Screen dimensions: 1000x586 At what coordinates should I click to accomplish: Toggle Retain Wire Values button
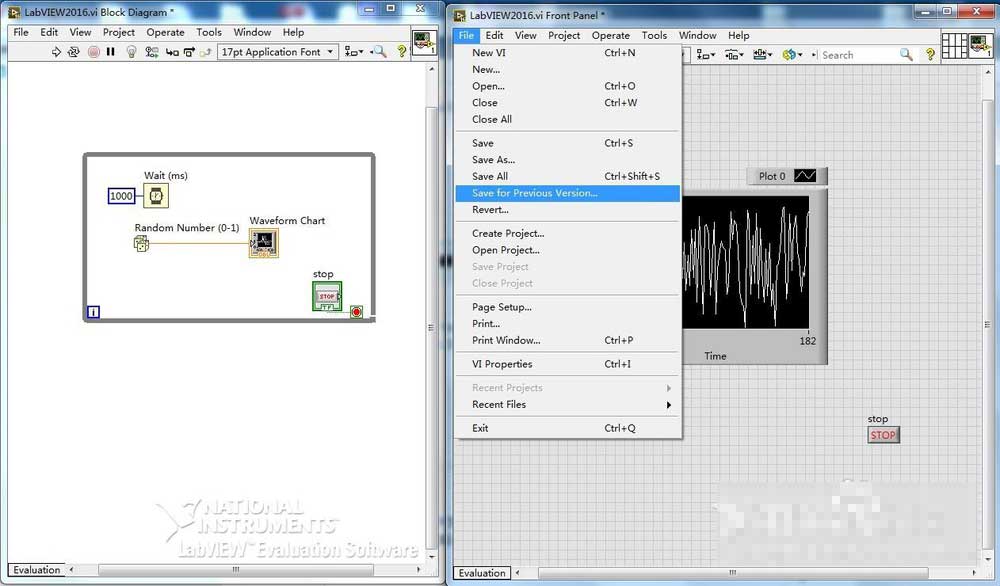tap(152, 52)
